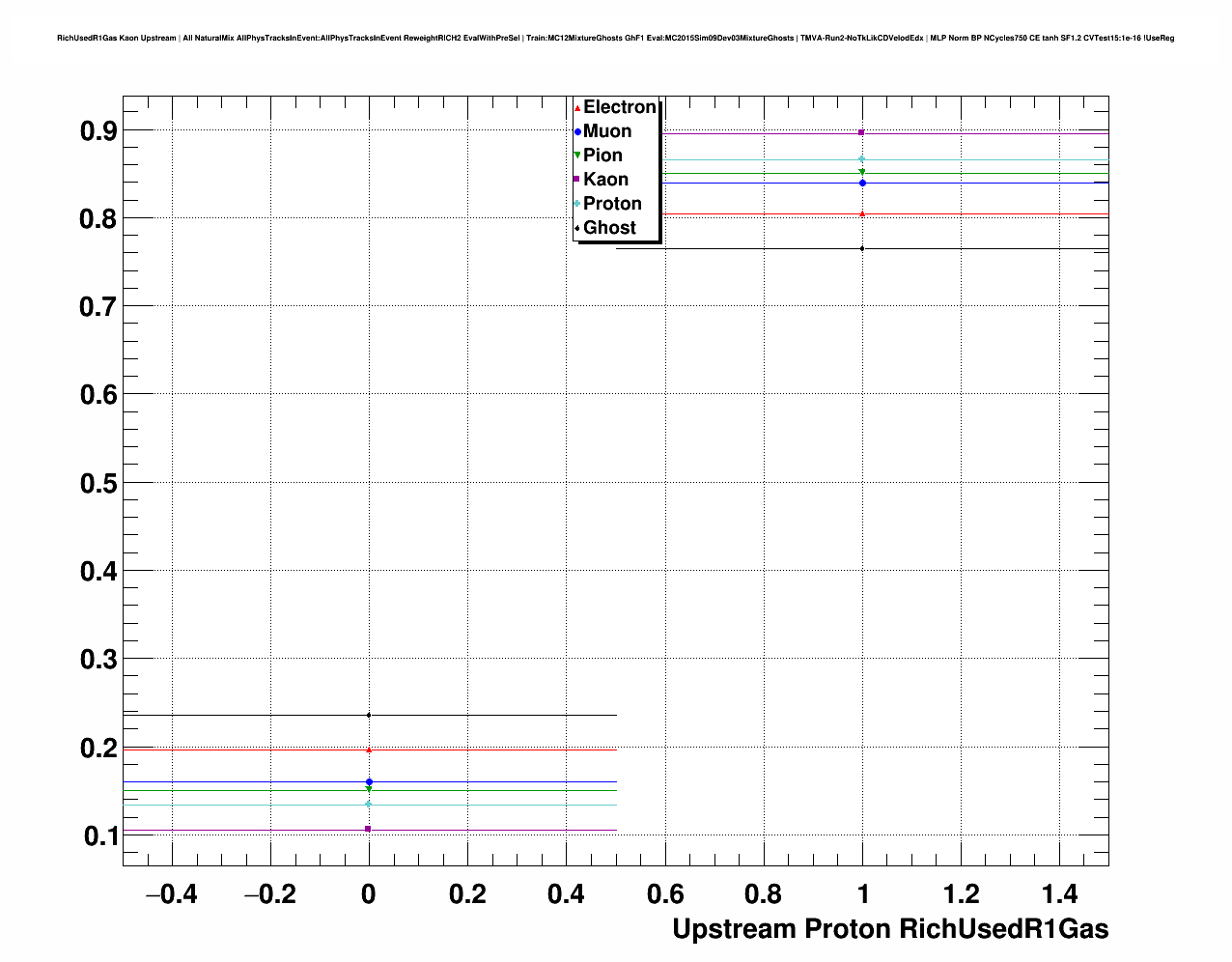This screenshot has height=962, width=1232.
Task: Click the green Pion triangle in the legend
Action: tap(577, 156)
